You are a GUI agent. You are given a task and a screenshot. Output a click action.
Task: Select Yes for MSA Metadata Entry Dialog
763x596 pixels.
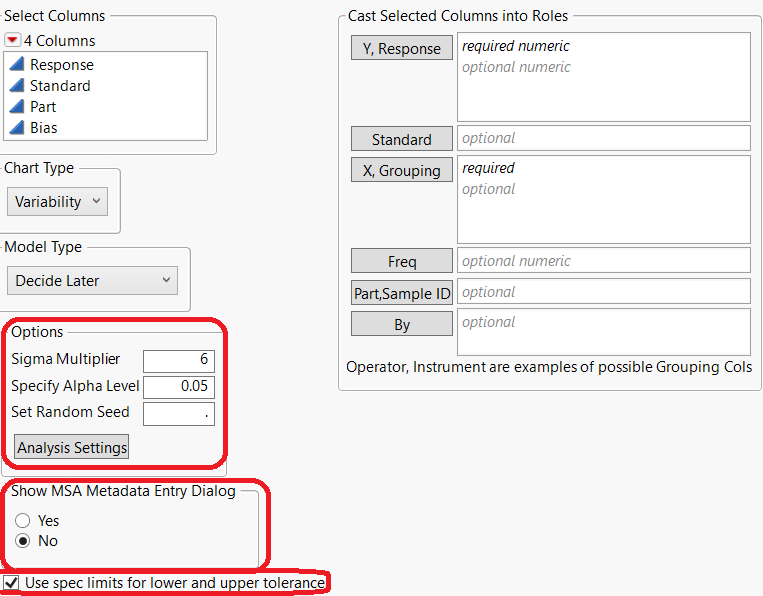(x=22, y=521)
